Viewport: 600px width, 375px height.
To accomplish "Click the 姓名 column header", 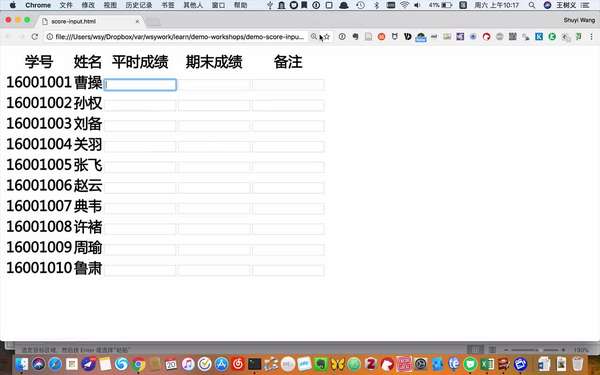I will [x=88, y=62].
